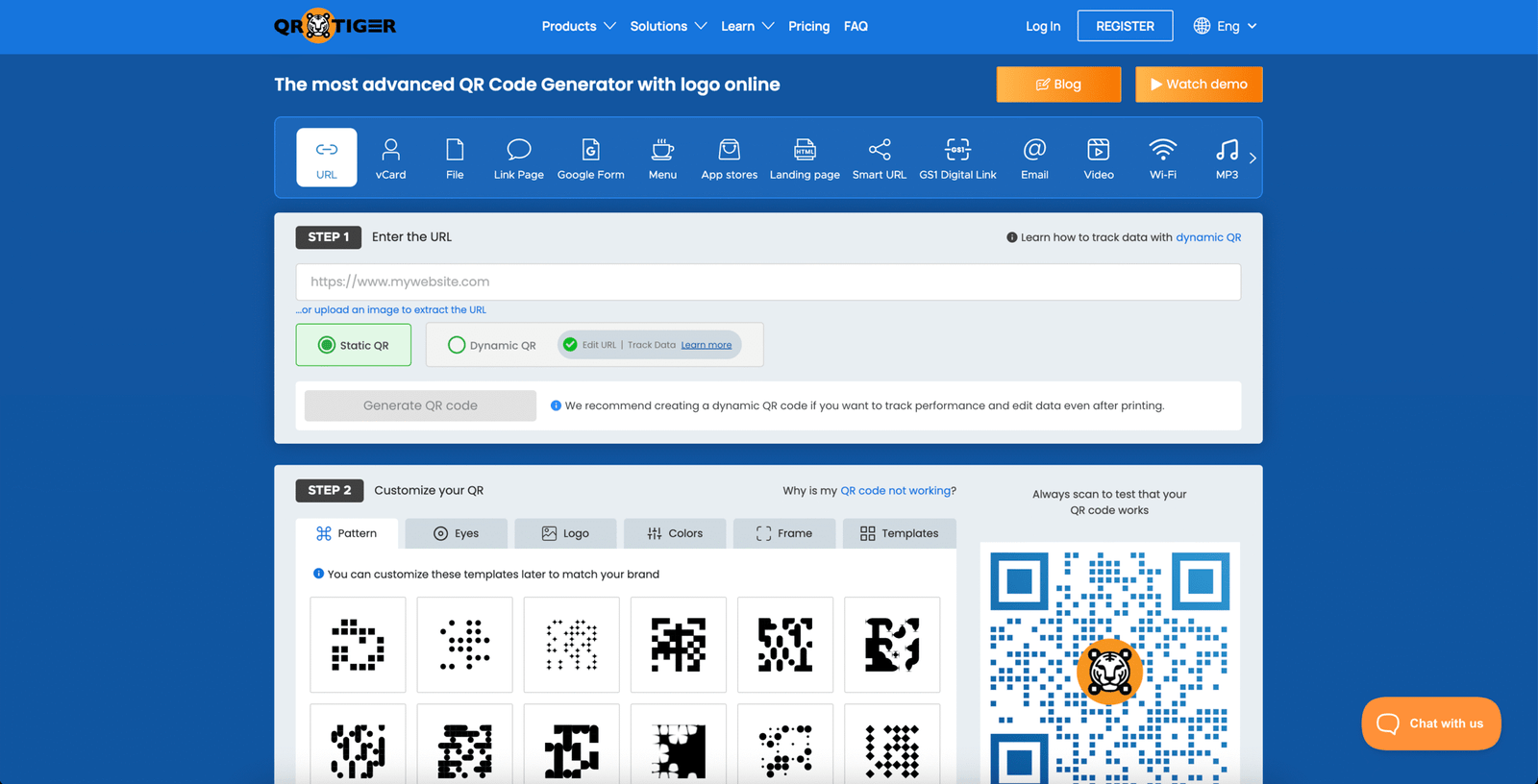Viewport: 1538px width, 784px height.
Task: Click the Generate QR code button
Action: tap(420, 405)
